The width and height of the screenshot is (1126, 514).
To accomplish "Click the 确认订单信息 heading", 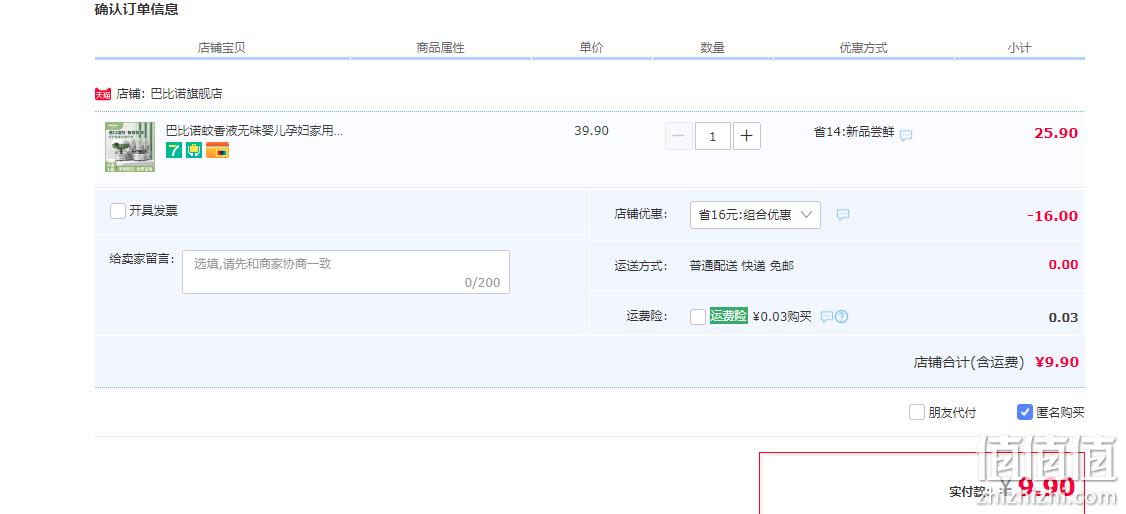I will pyautogui.click(x=136, y=10).
